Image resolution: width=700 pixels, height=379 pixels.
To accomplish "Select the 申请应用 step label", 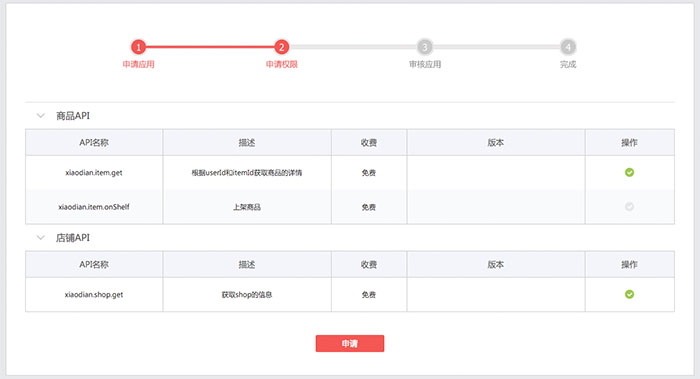I will coord(138,64).
